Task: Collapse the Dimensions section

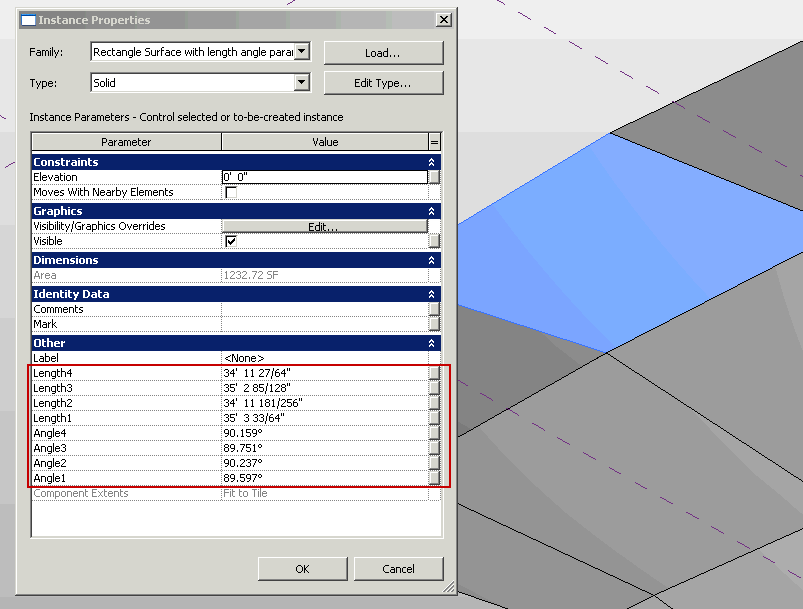Action: click(430, 259)
